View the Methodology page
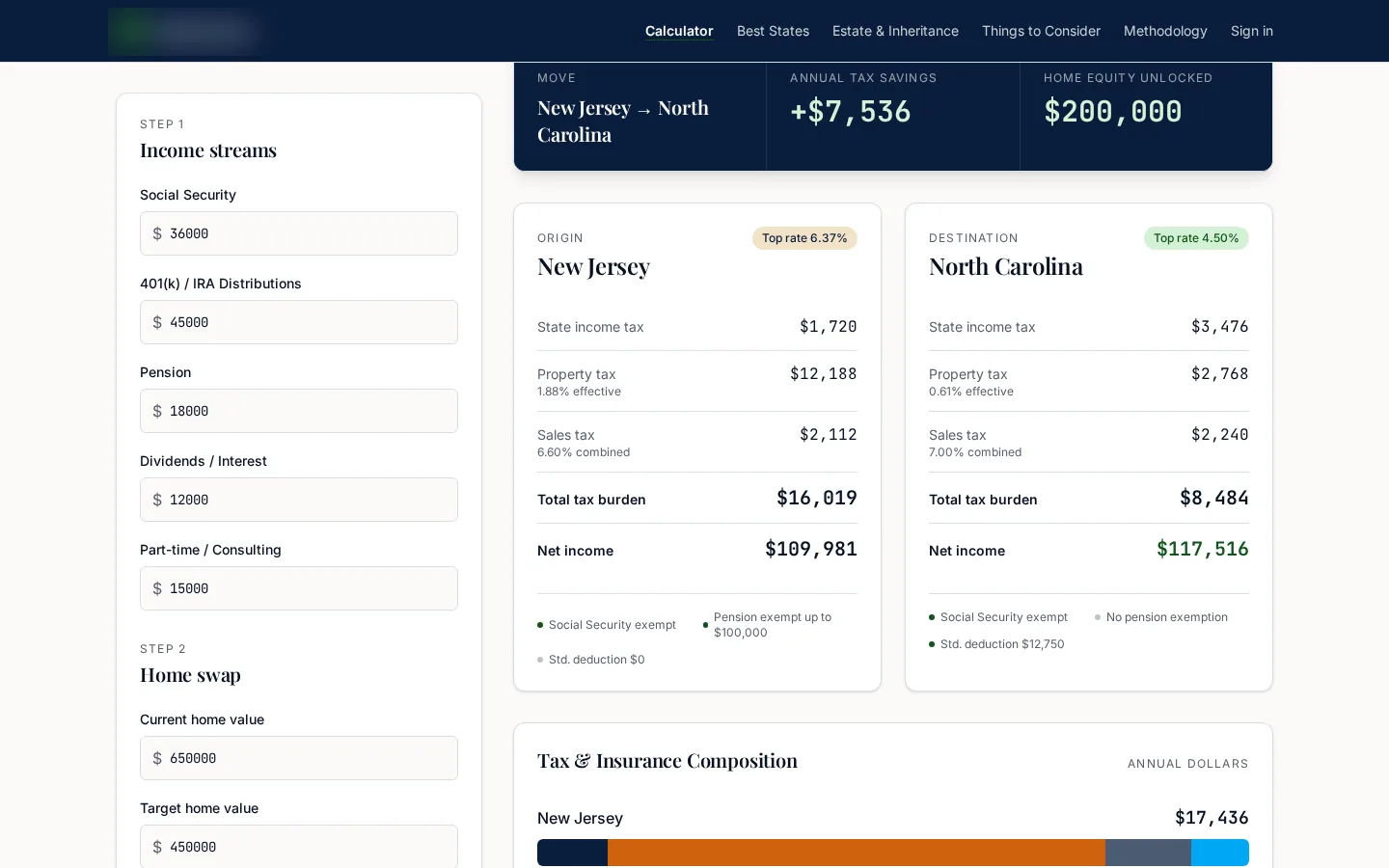Image resolution: width=1389 pixels, height=868 pixels. pos(1165,31)
